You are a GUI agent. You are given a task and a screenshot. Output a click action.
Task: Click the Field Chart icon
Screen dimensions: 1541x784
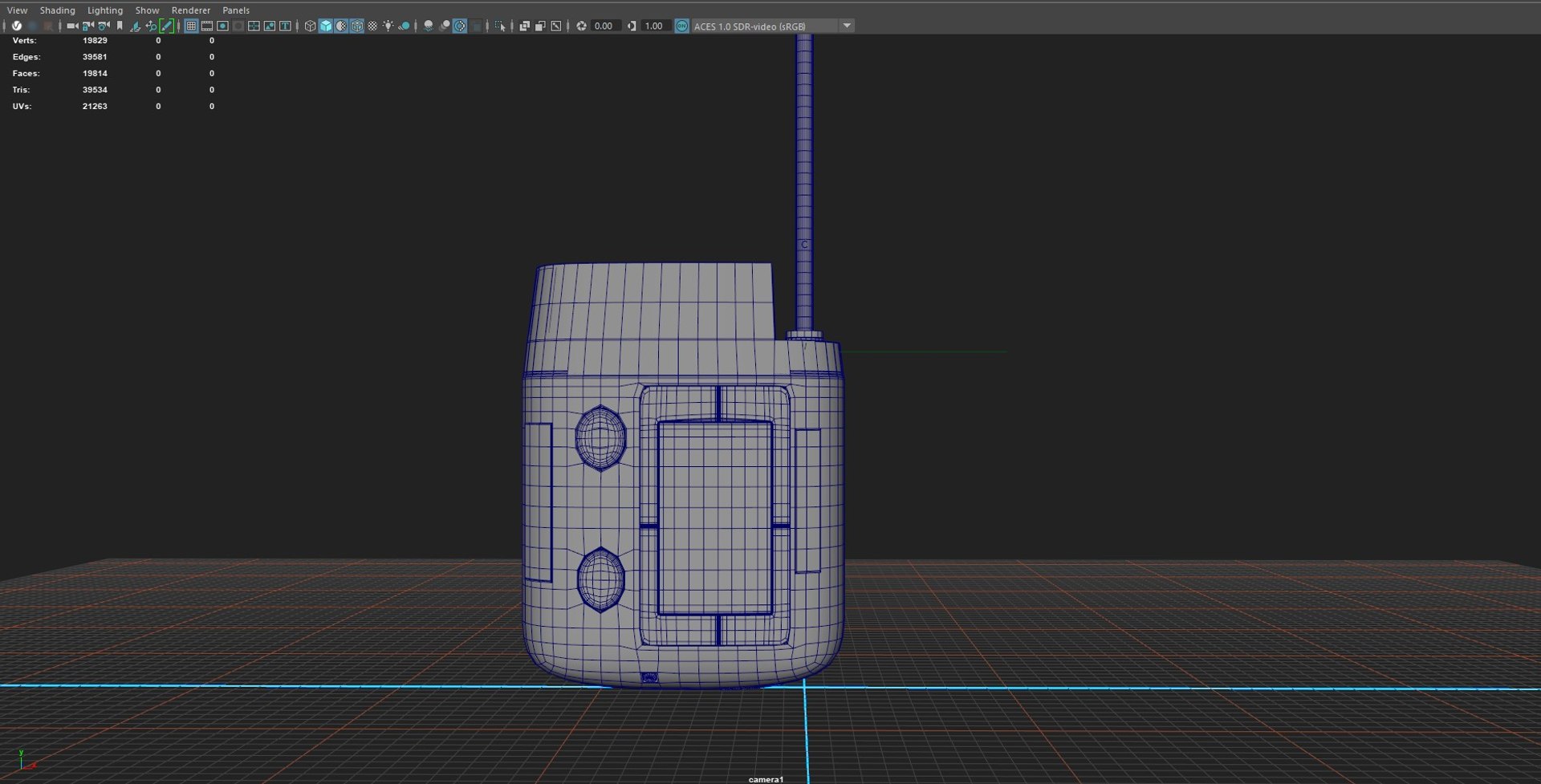coord(254,26)
